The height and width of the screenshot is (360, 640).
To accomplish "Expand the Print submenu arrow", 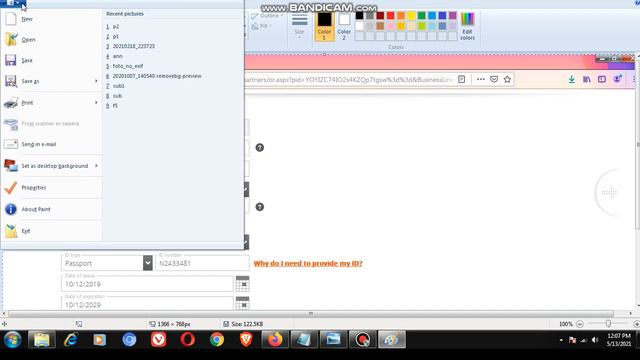I will click(96, 102).
